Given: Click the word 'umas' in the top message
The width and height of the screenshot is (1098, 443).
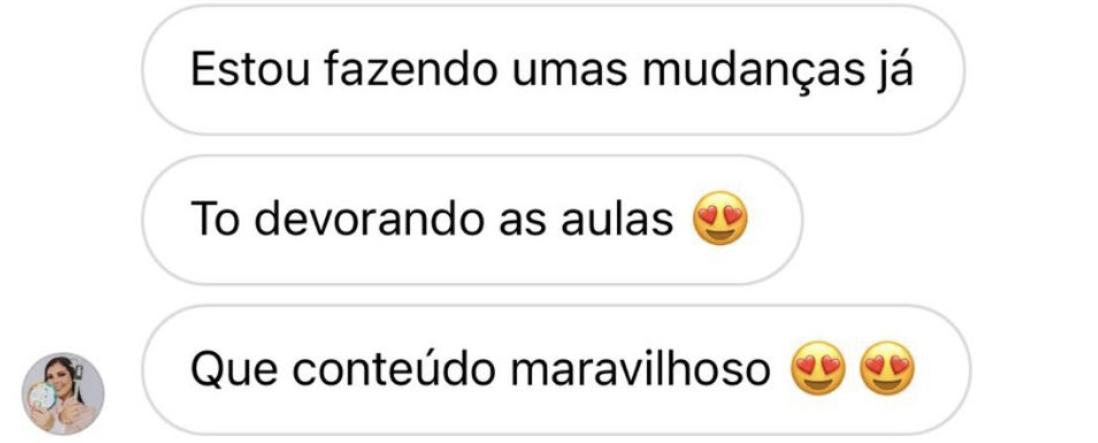Looking at the screenshot, I should (x=570, y=71).
